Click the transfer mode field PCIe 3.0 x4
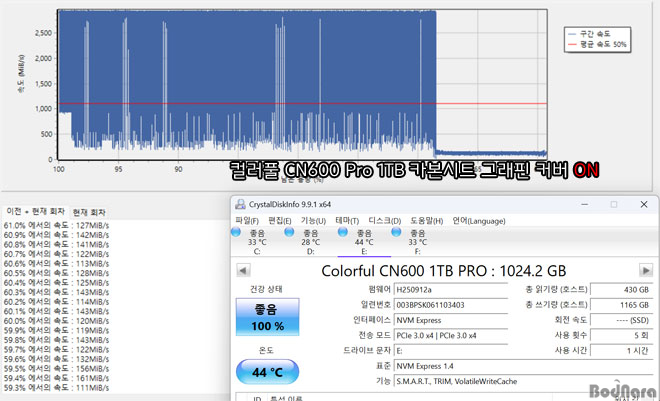 (x=451, y=335)
